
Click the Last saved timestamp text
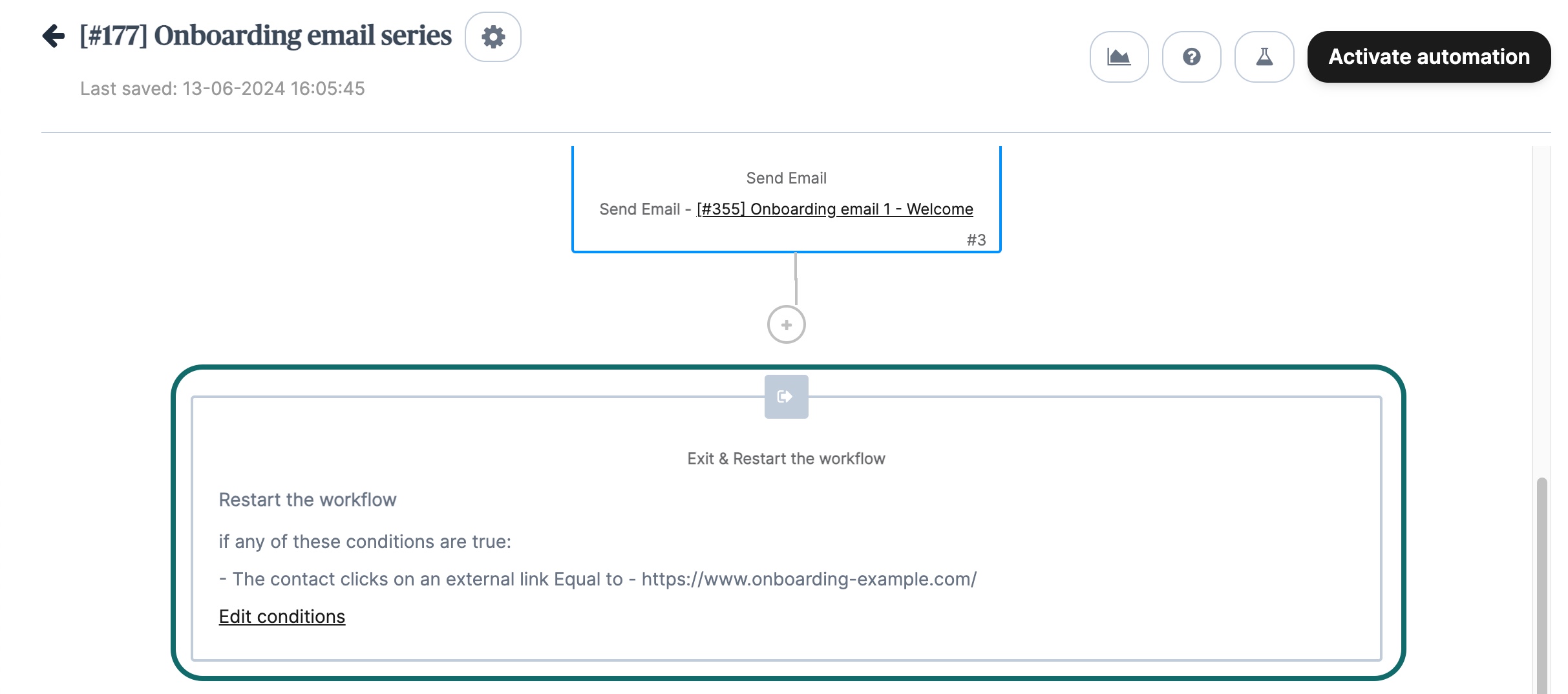(x=222, y=89)
